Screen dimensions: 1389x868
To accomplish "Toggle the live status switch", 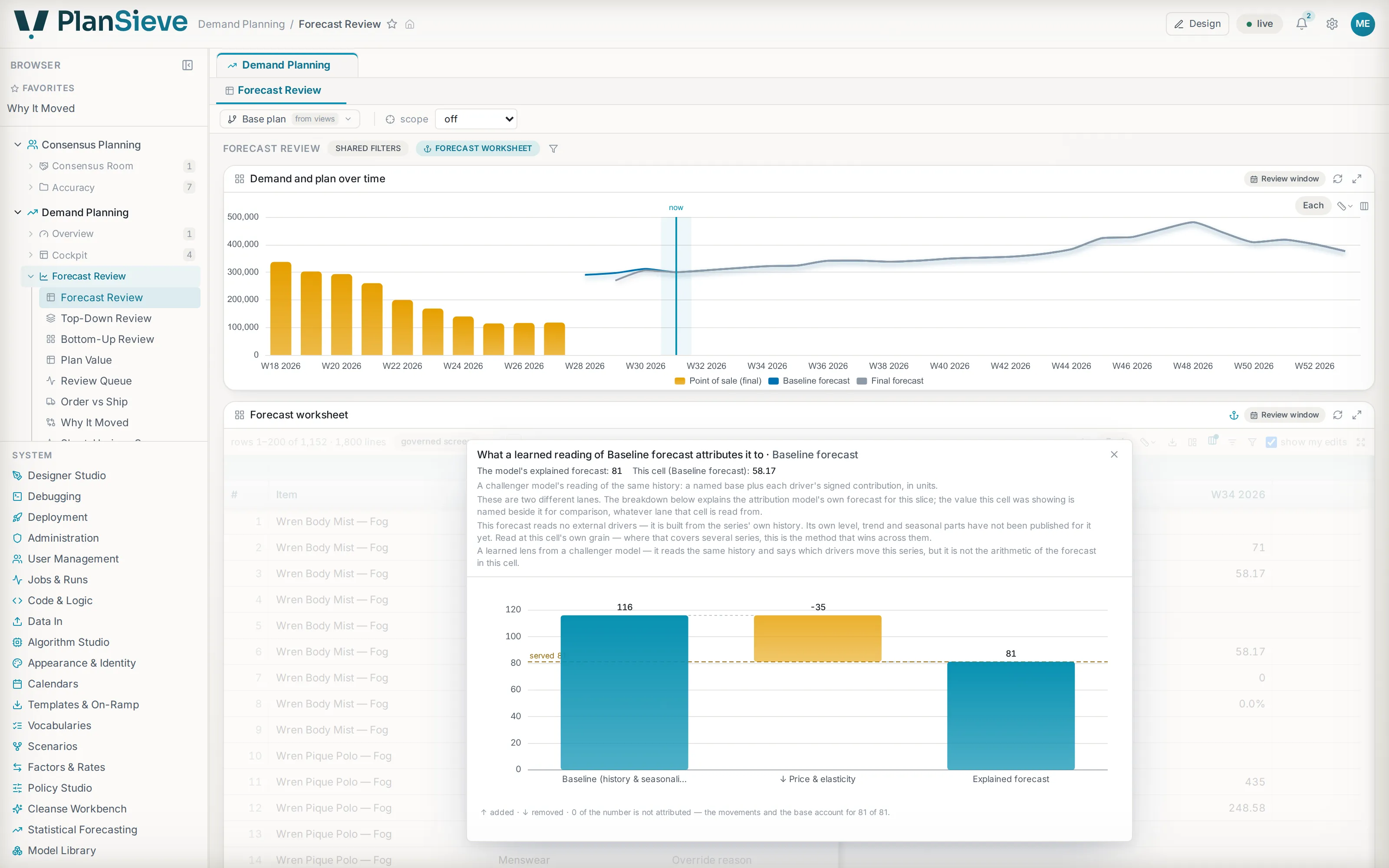I will [1259, 24].
